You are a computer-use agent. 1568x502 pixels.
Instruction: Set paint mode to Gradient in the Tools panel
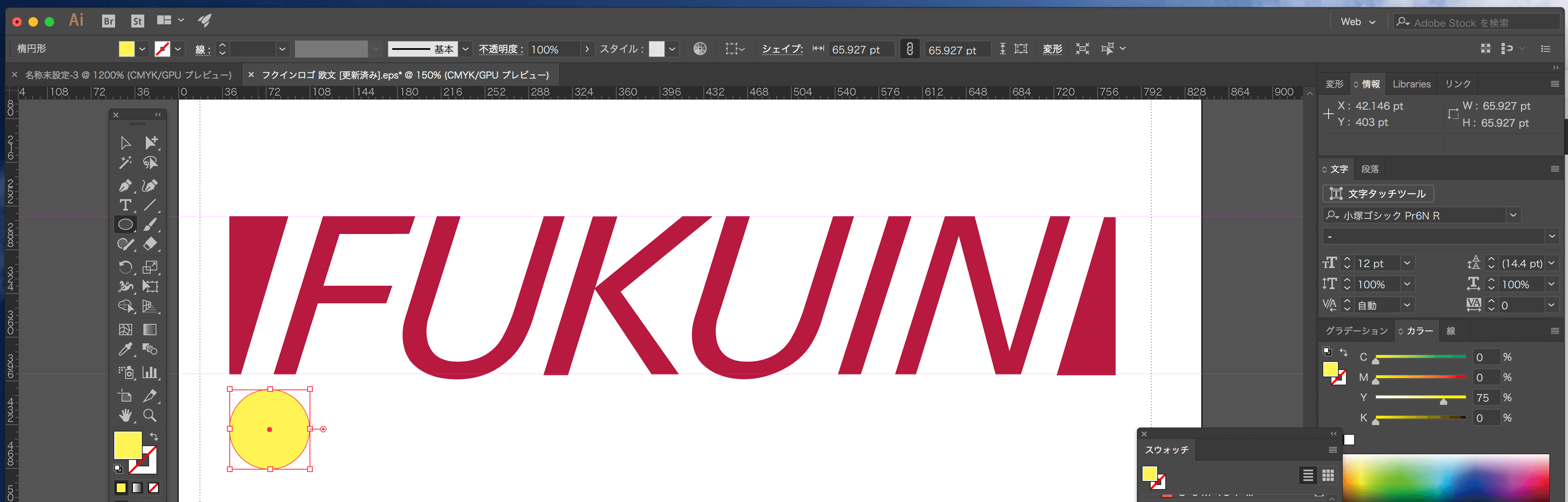tap(138, 488)
